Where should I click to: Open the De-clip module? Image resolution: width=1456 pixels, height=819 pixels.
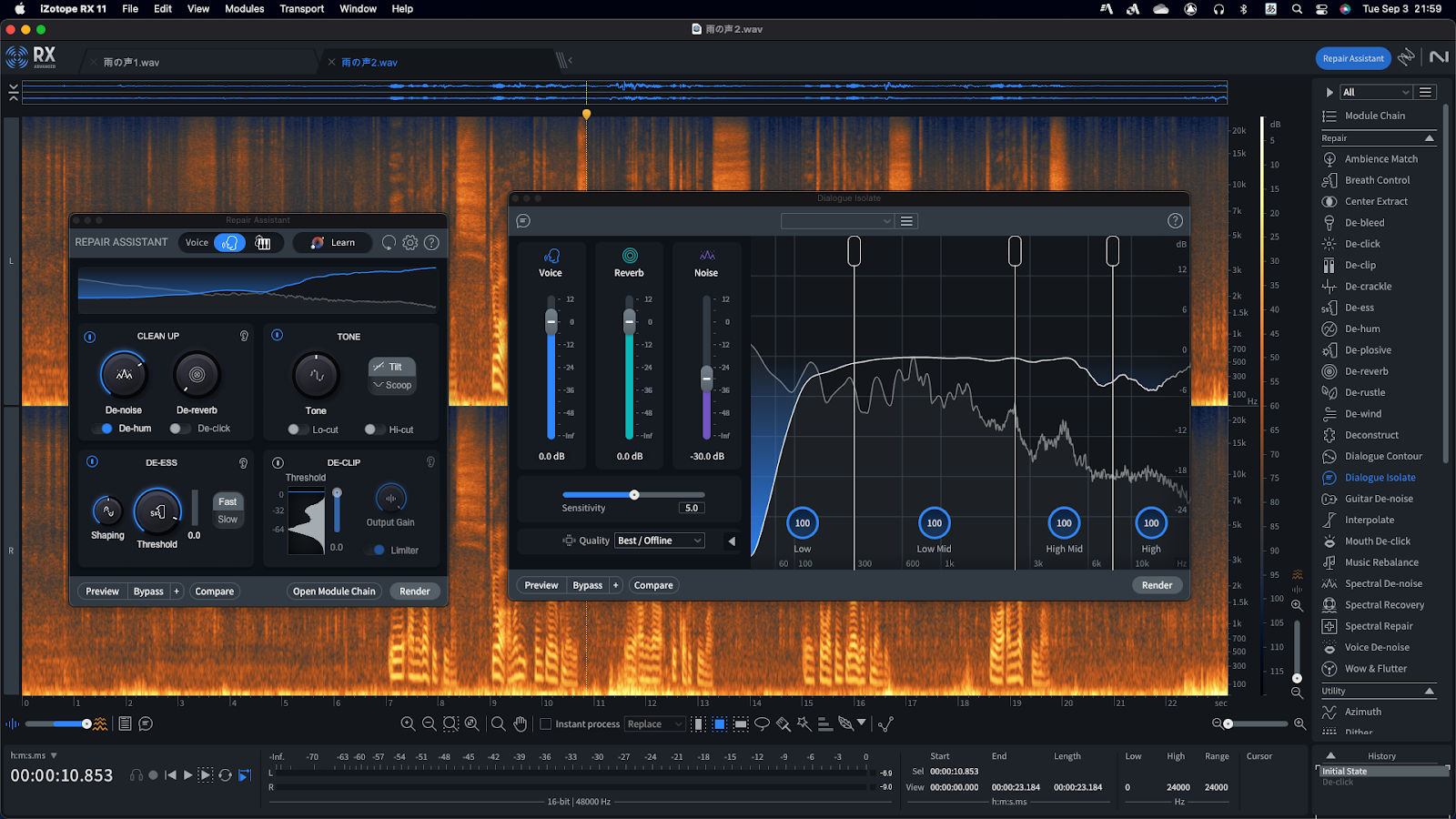[x=1360, y=265]
